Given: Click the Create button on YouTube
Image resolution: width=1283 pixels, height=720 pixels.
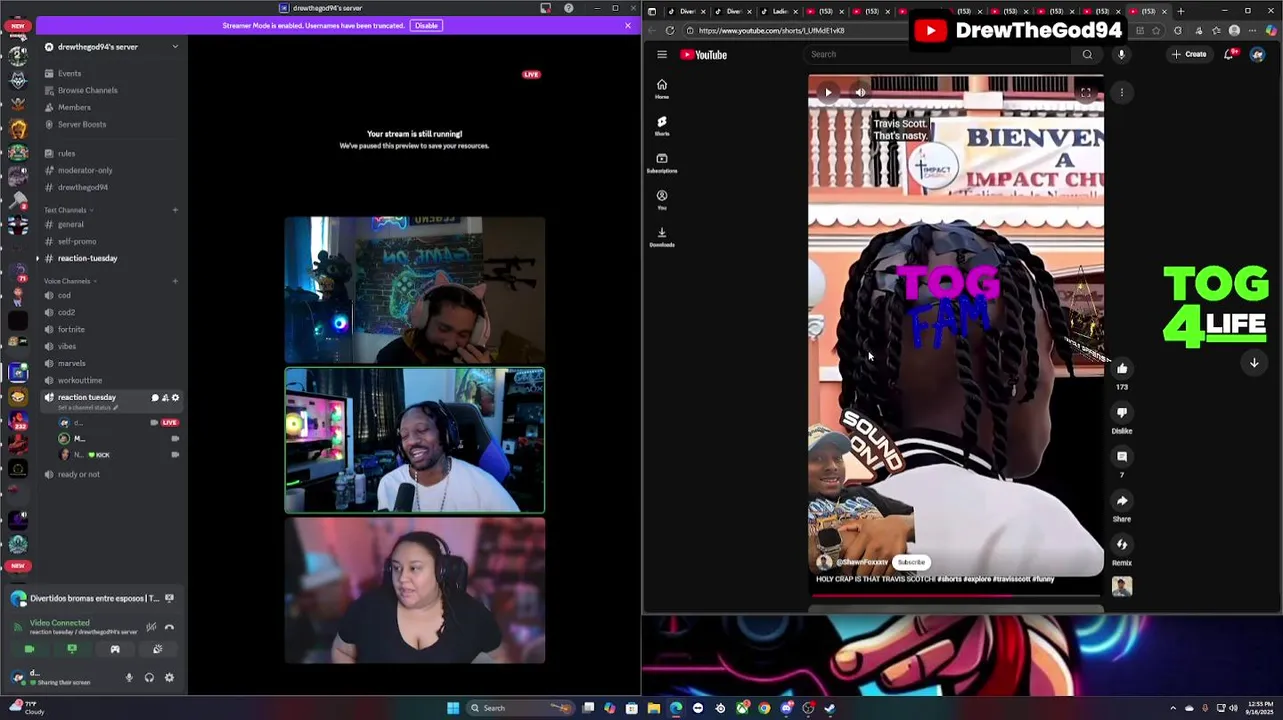Looking at the screenshot, I should [x=1190, y=55].
